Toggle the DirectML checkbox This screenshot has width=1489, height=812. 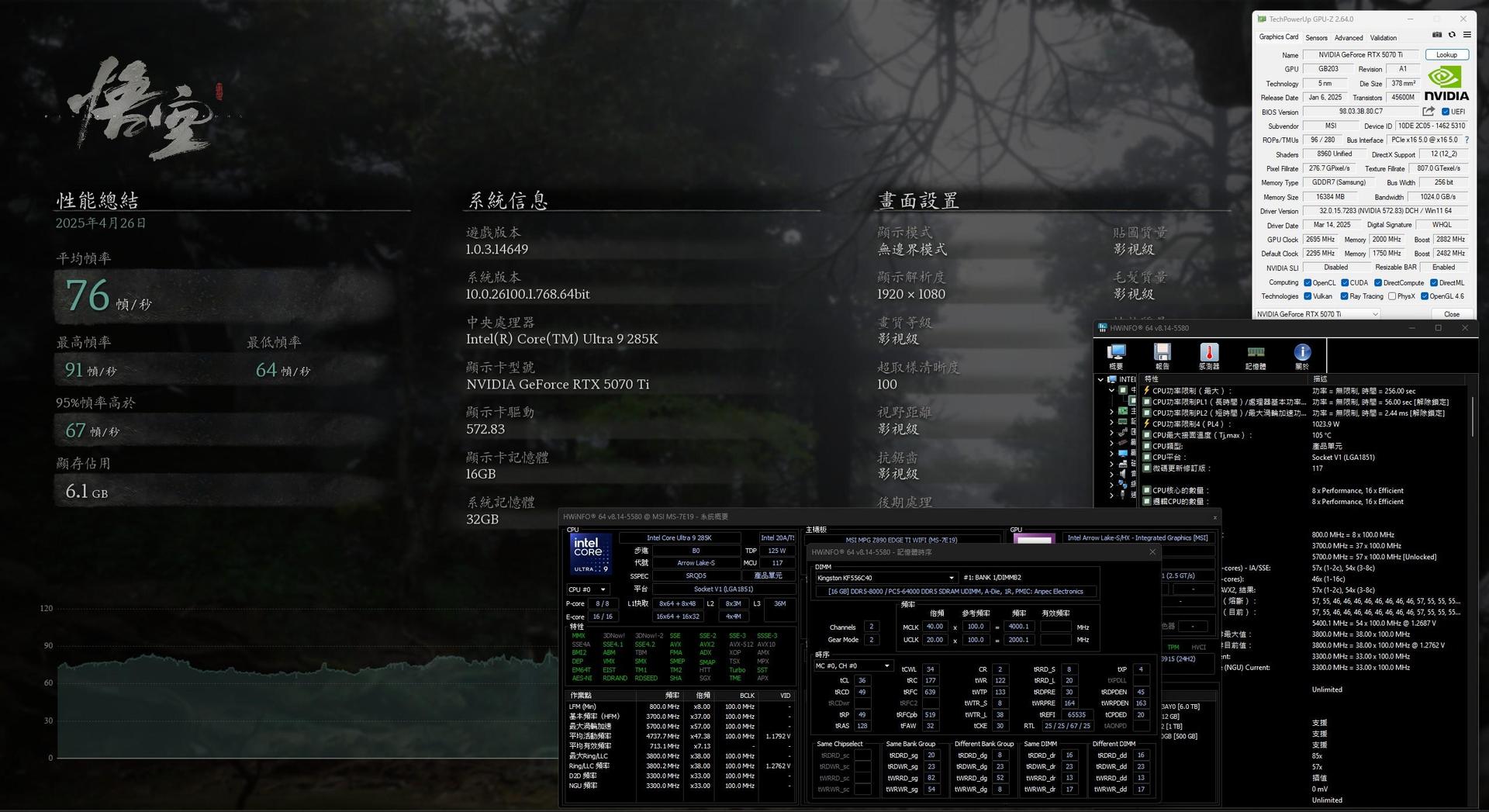pos(1434,283)
